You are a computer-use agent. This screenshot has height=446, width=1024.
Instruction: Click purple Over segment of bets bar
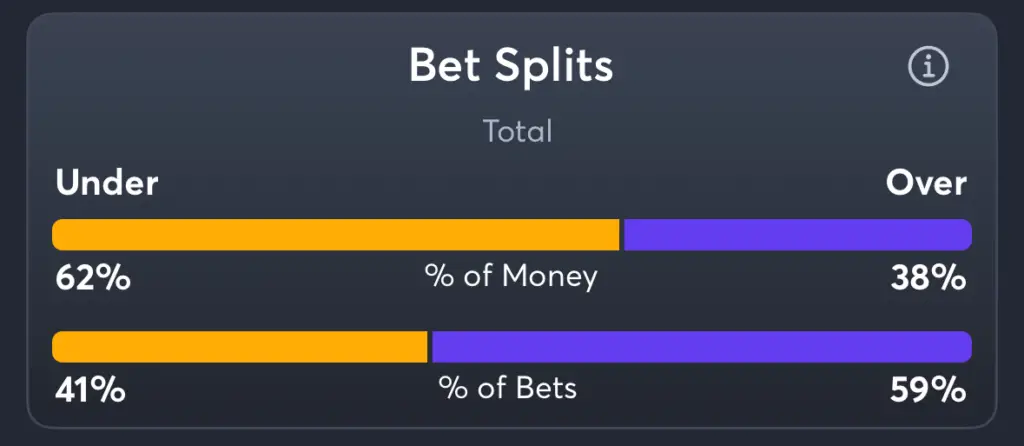[702, 347]
